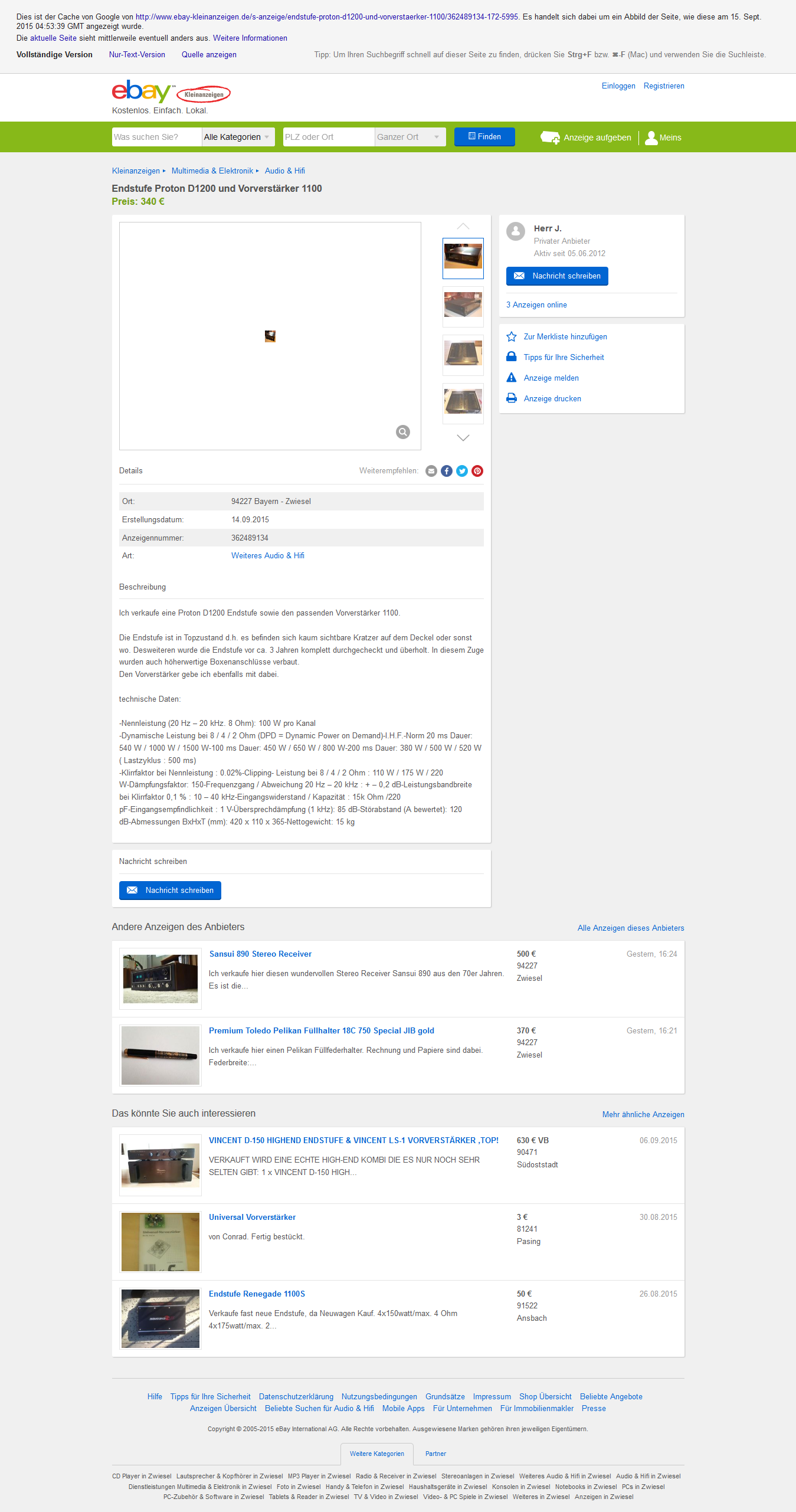Click the lock icon for safety tips
This screenshot has height=1512, width=796.
click(x=512, y=357)
